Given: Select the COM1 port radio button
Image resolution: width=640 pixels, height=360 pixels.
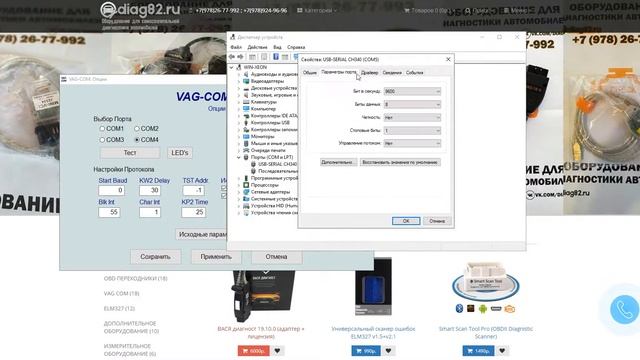Looking at the screenshot, I should 102,129.
